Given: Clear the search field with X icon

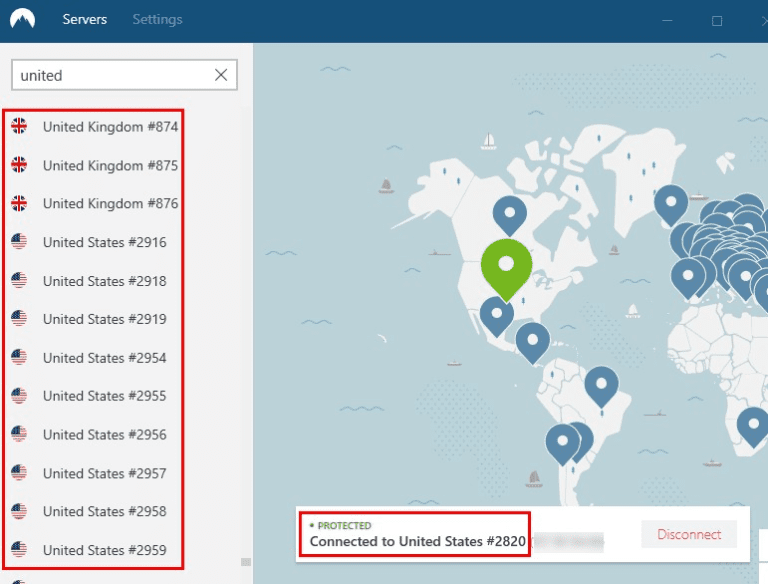Looking at the screenshot, I should (x=221, y=75).
